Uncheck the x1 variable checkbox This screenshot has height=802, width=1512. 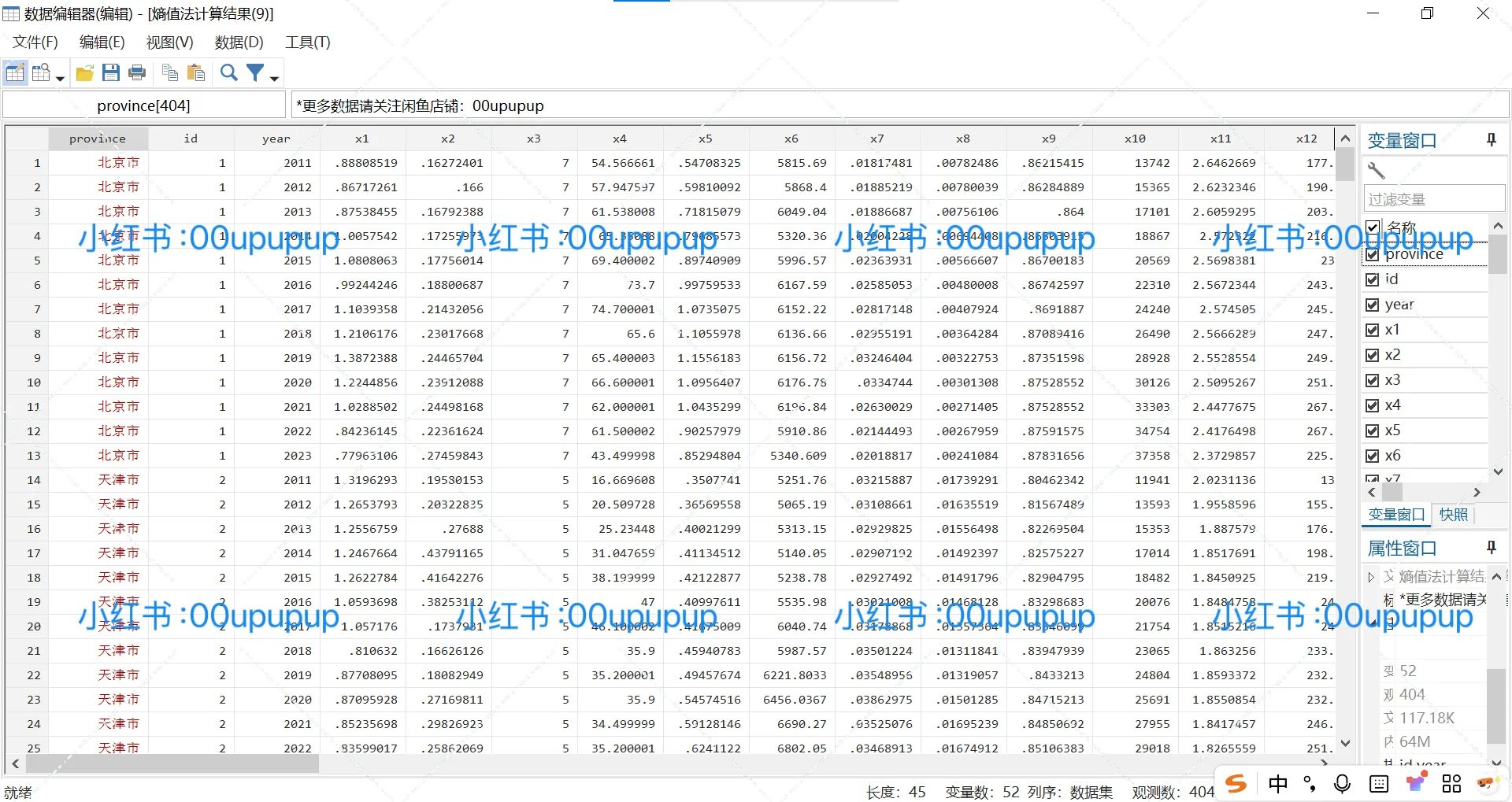[1373, 330]
